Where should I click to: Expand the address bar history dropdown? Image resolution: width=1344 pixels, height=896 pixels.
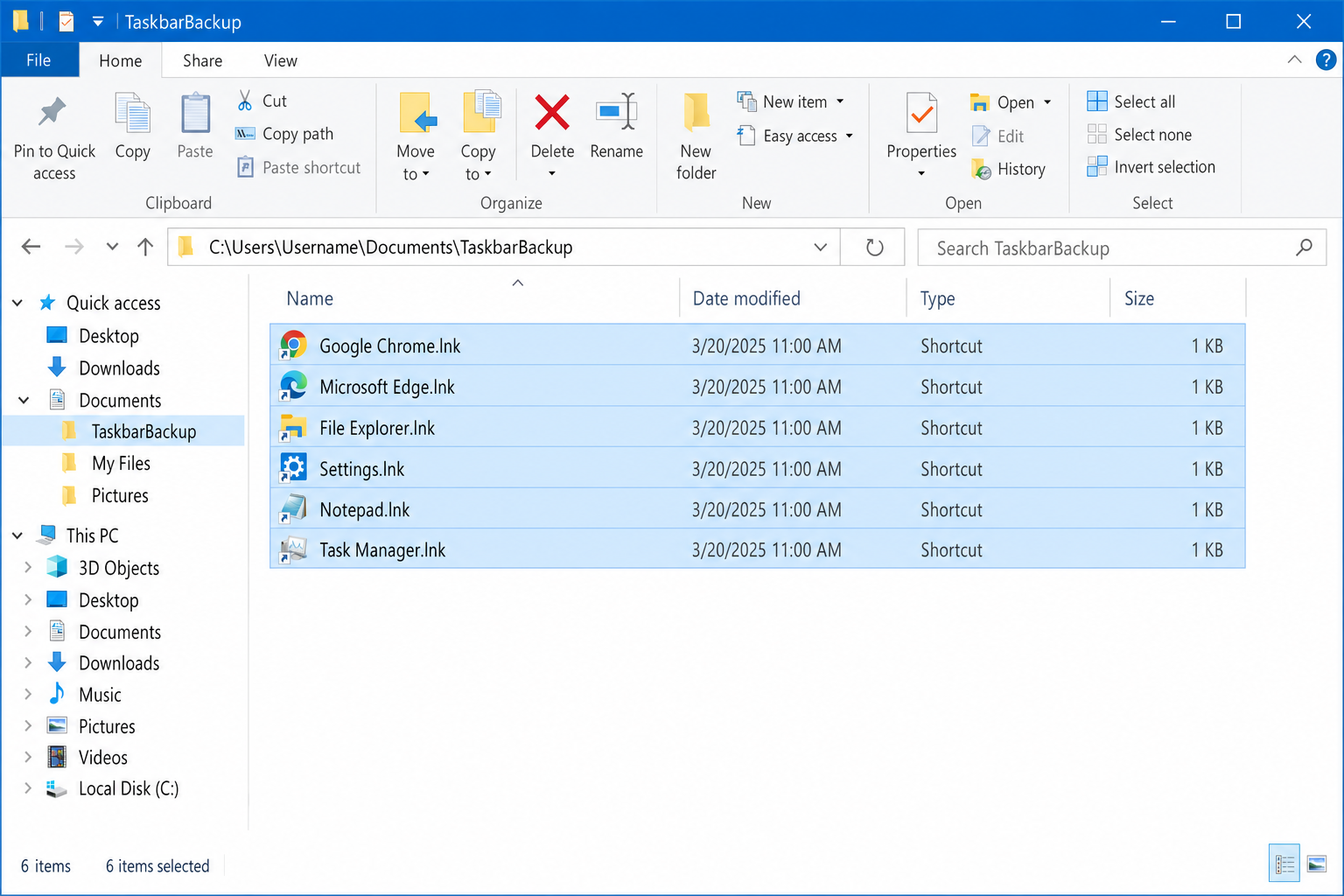(820, 248)
